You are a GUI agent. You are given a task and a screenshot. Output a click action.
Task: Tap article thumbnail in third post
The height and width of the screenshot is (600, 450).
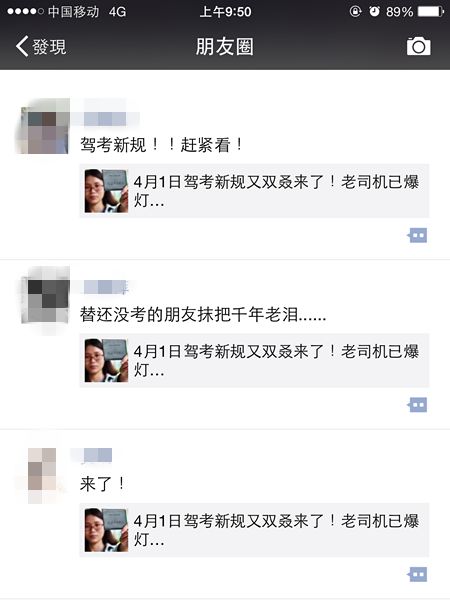[106, 530]
